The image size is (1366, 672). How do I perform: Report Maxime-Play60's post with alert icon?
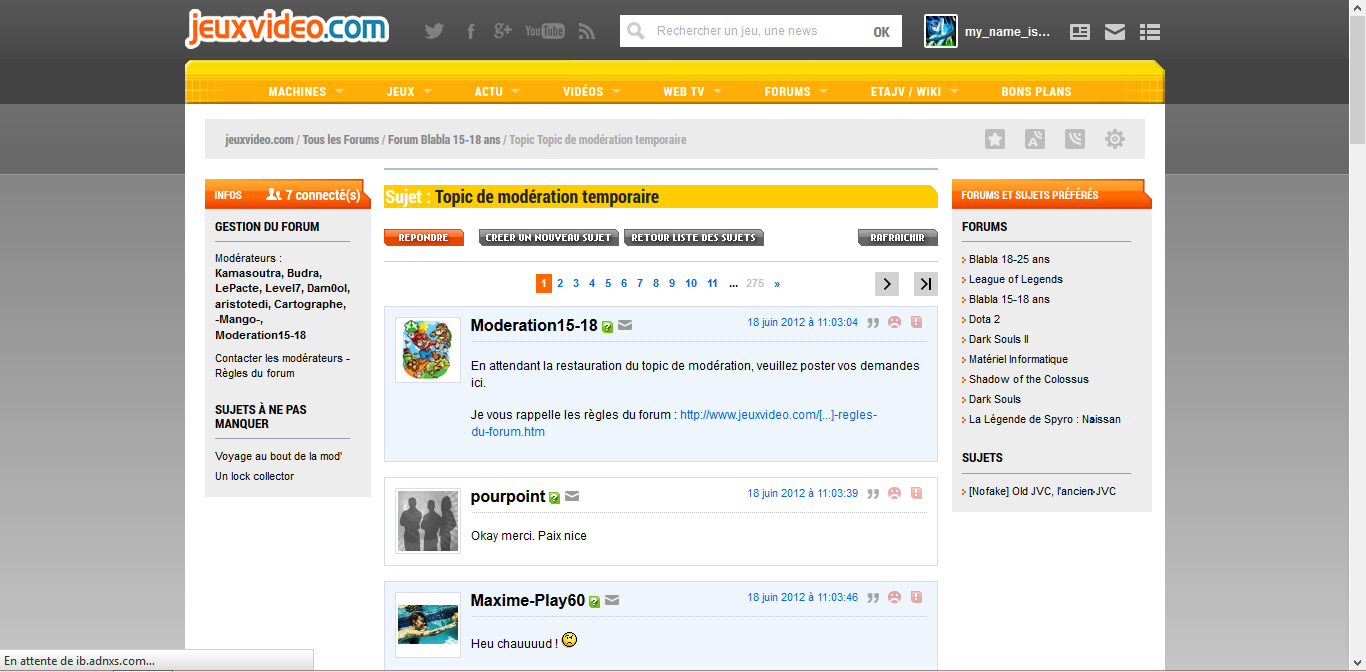[916, 597]
